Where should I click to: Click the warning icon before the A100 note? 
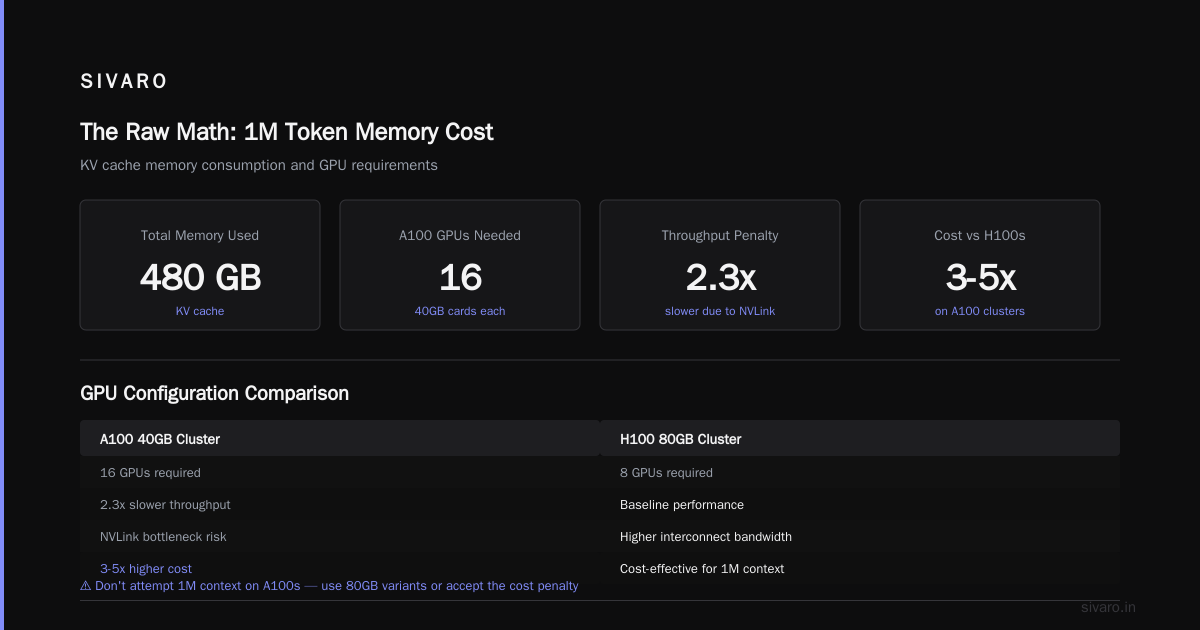(x=86, y=586)
